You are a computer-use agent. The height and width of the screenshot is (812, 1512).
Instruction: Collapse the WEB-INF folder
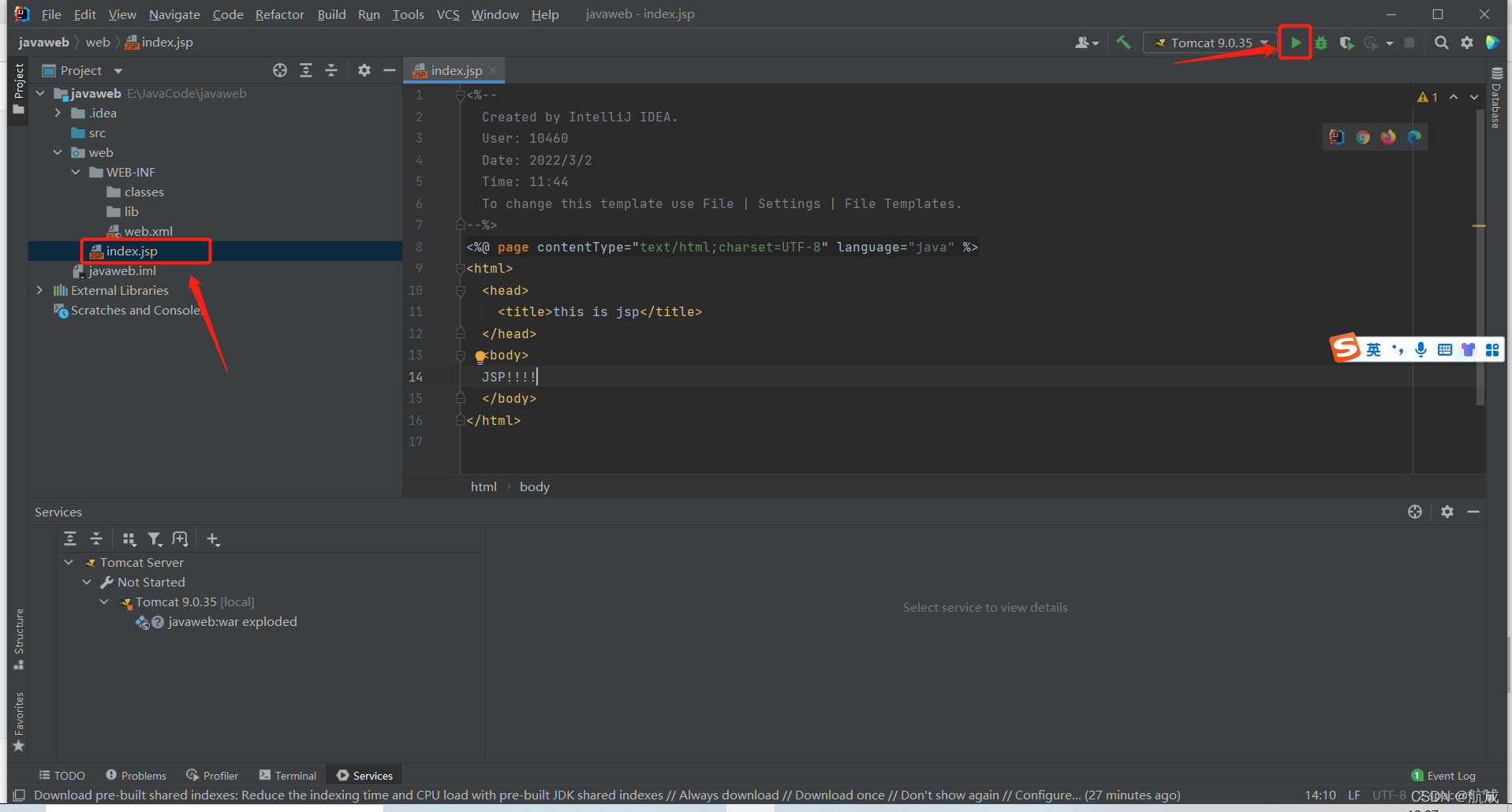tap(76, 172)
